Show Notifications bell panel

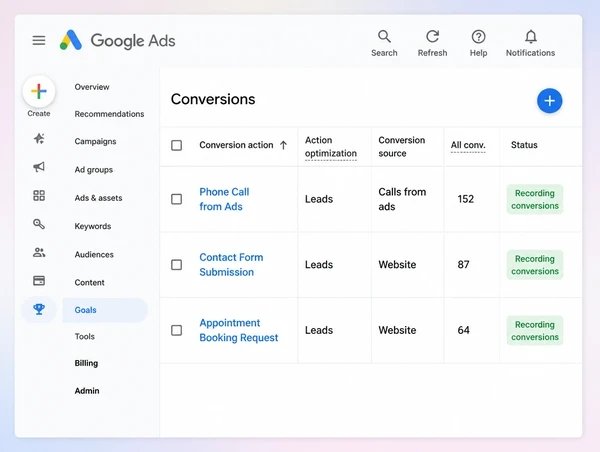point(530,43)
